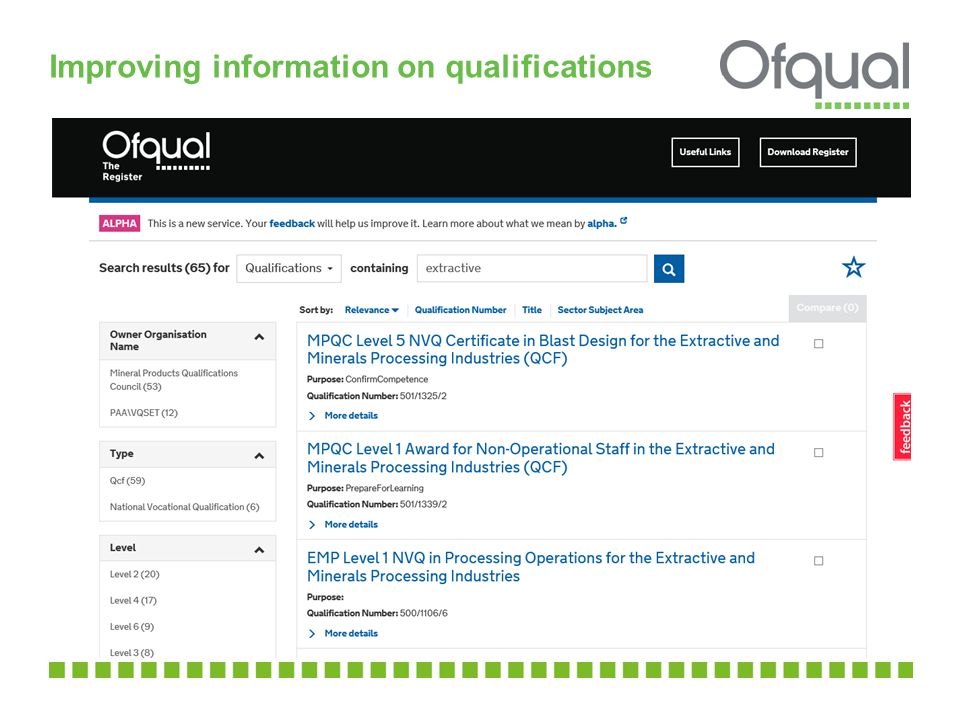Open MPQC Level 1 Award result
The width and height of the screenshot is (960, 720).
click(x=541, y=458)
